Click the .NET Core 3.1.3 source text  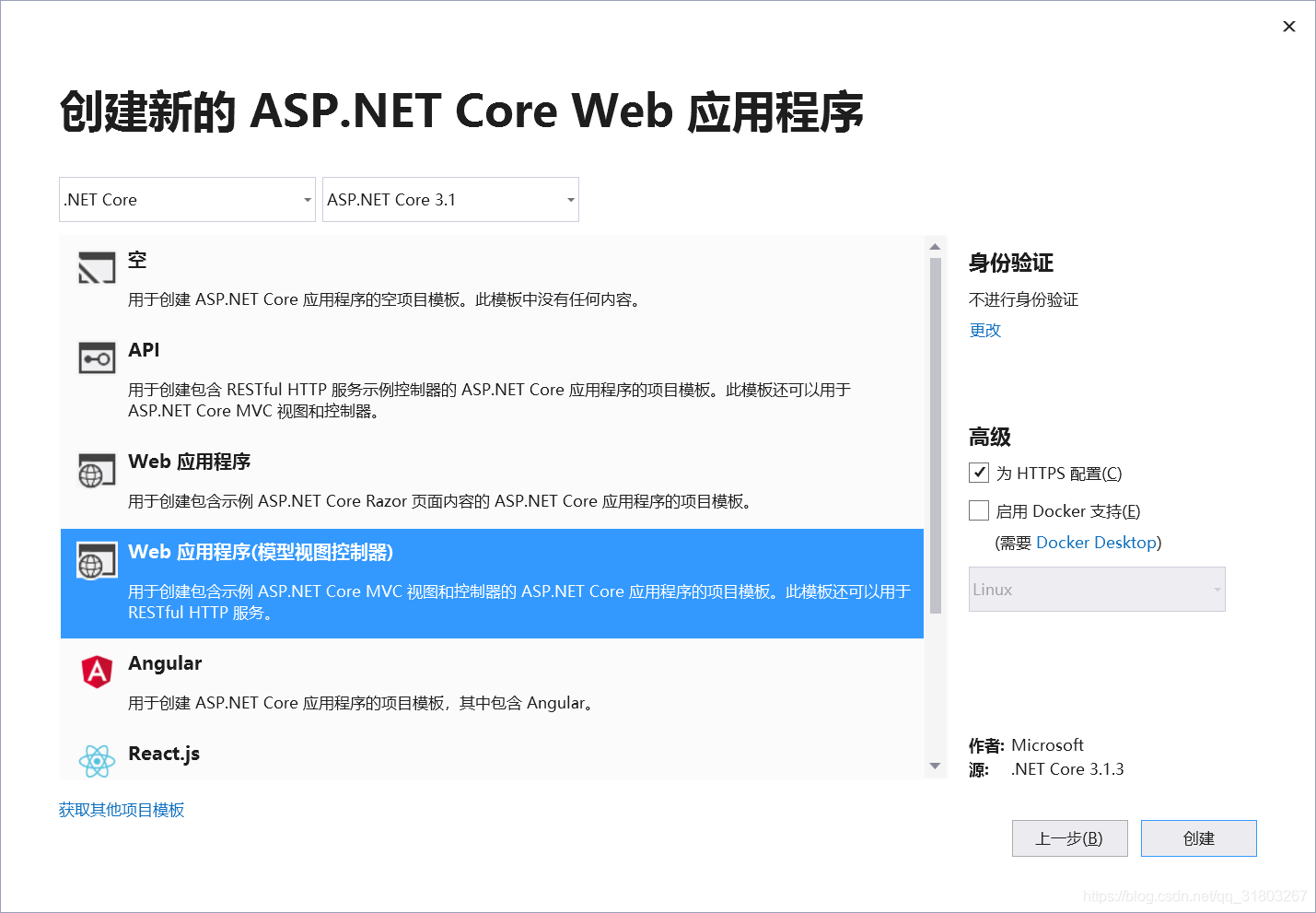(x=1067, y=769)
